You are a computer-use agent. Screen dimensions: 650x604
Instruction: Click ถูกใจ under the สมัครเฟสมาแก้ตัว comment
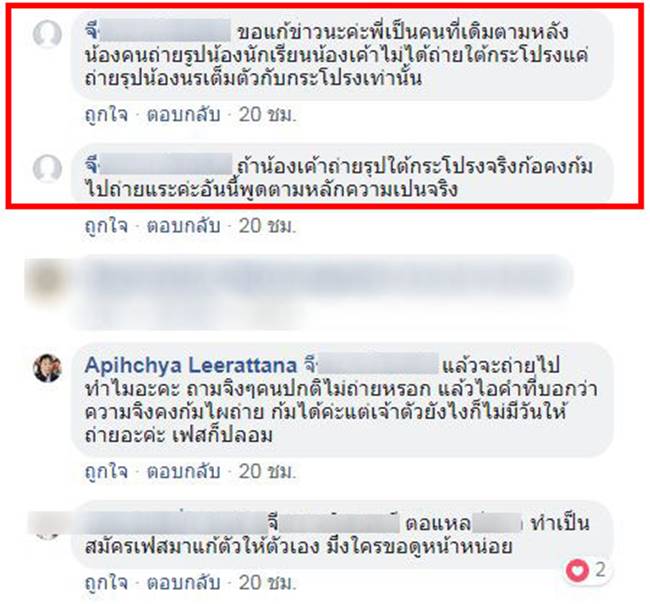(106, 583)
